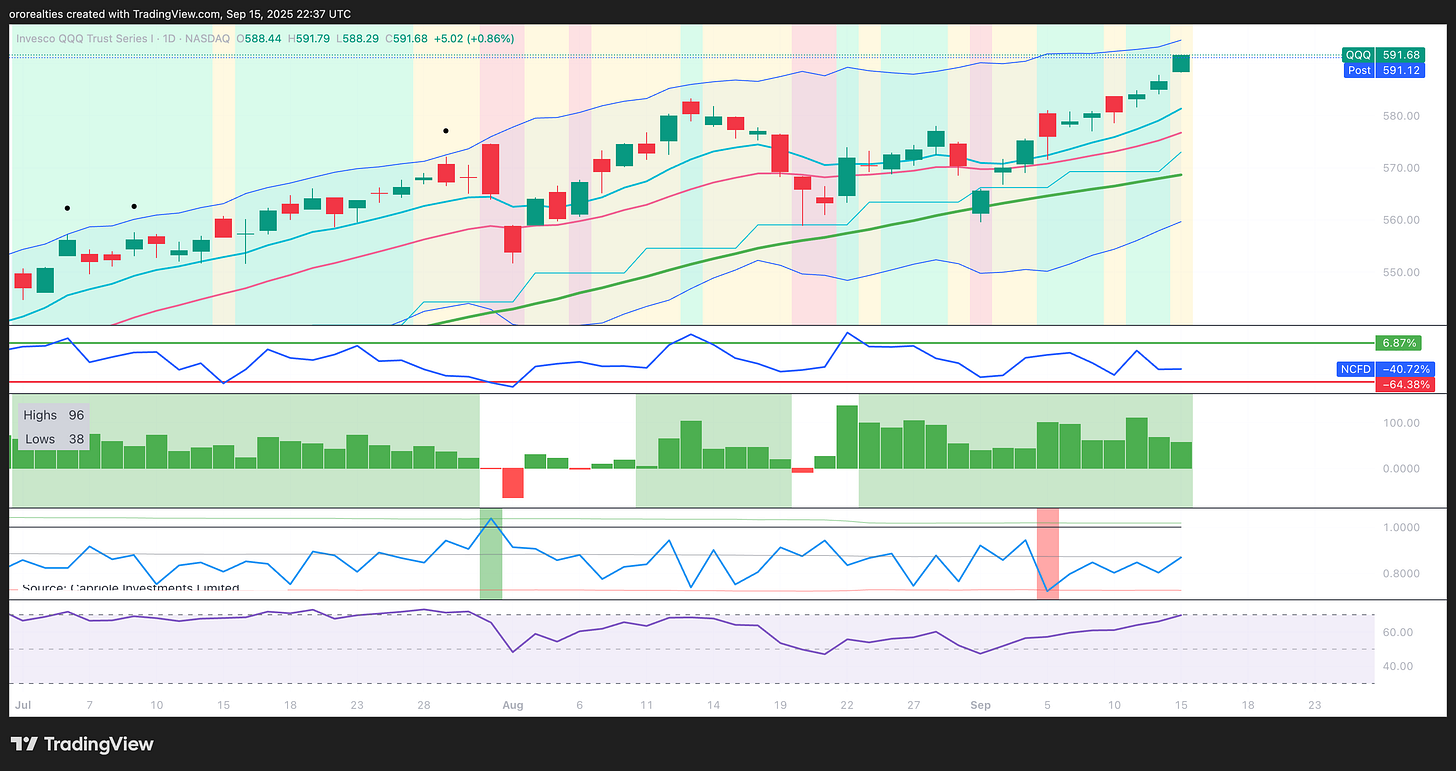
Task: Click the 100.00 axis label of highs-lows pane
Action: click(1403, 423)
